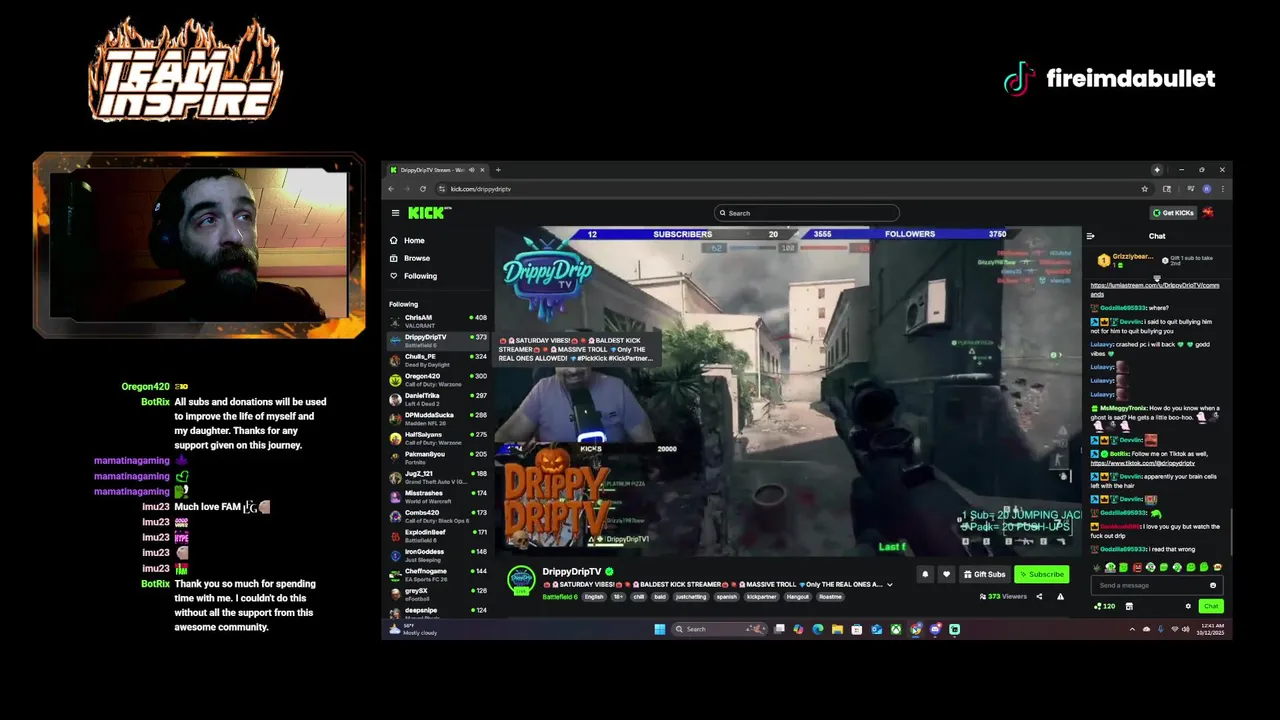This screenshot has height=720, width=1280.
Task: Click the stream notification bell icon
Action: click(x=925, y=574)
